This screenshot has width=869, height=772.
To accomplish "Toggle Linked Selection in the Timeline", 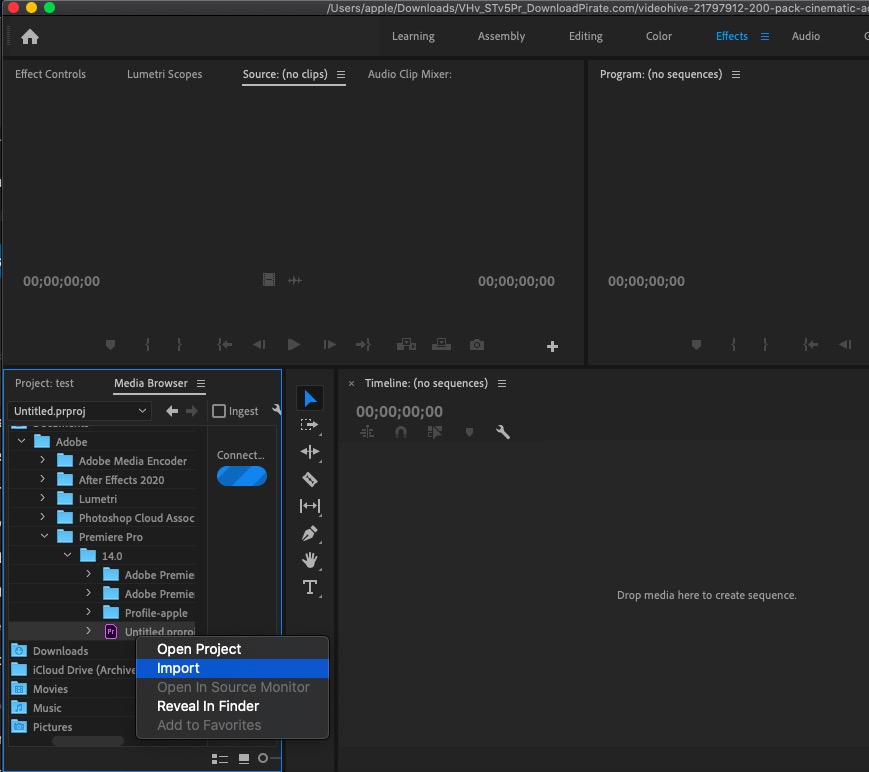I will pyautogui.click(x=435, y=432).
